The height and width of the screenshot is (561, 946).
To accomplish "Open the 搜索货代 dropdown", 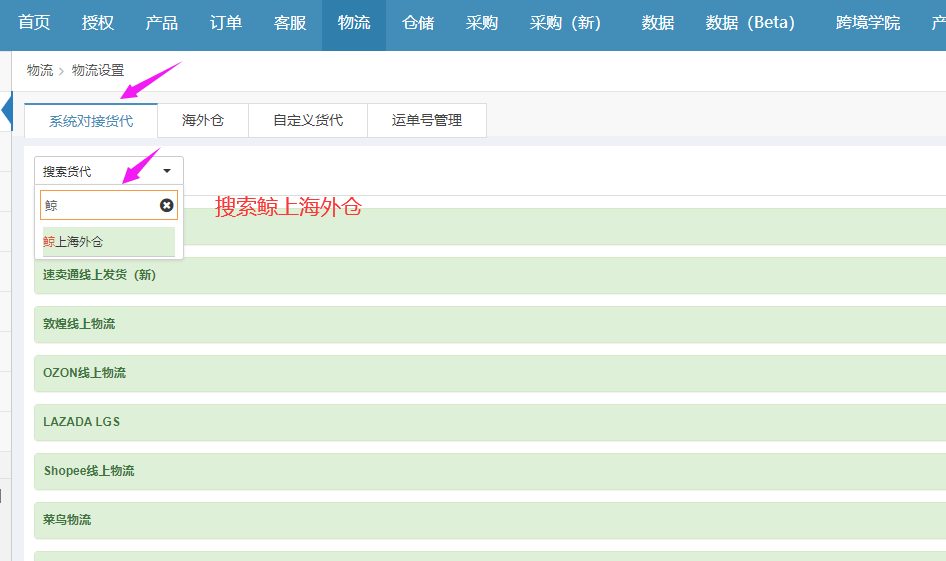I will tap(108, 171).
